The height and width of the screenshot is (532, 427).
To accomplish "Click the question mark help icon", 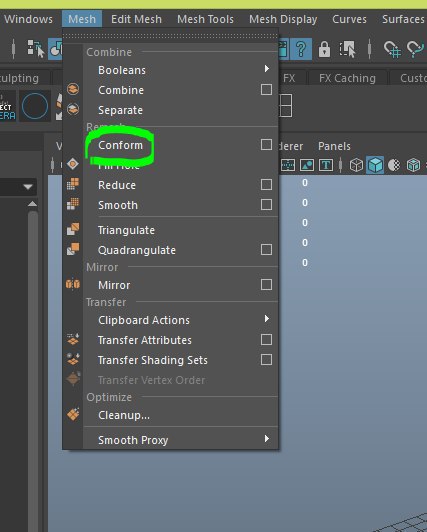I will tap(300, 49).
